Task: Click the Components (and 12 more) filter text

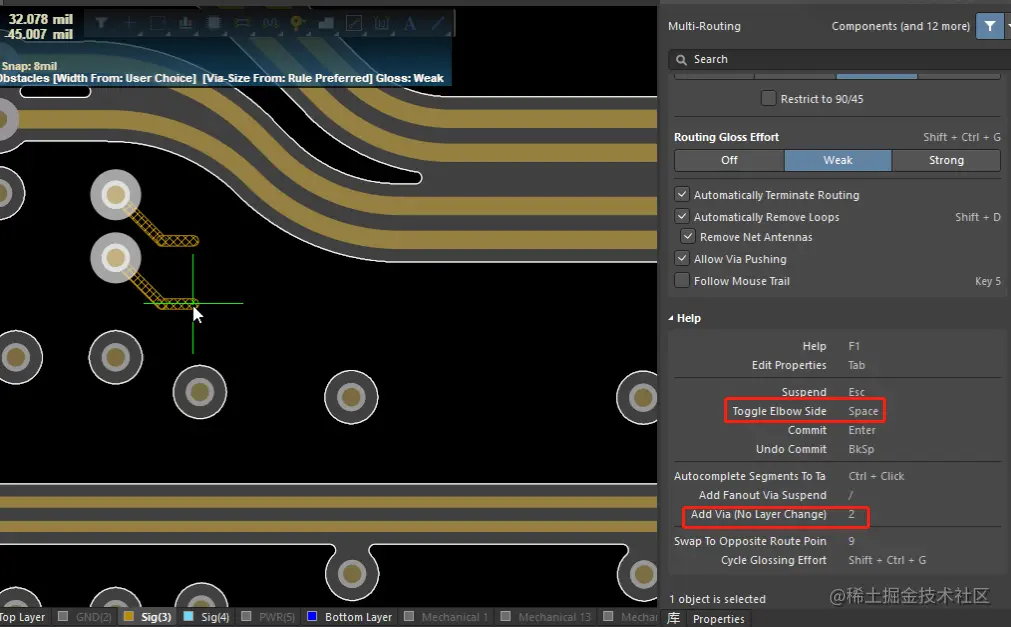Action: tap(900, 26)
